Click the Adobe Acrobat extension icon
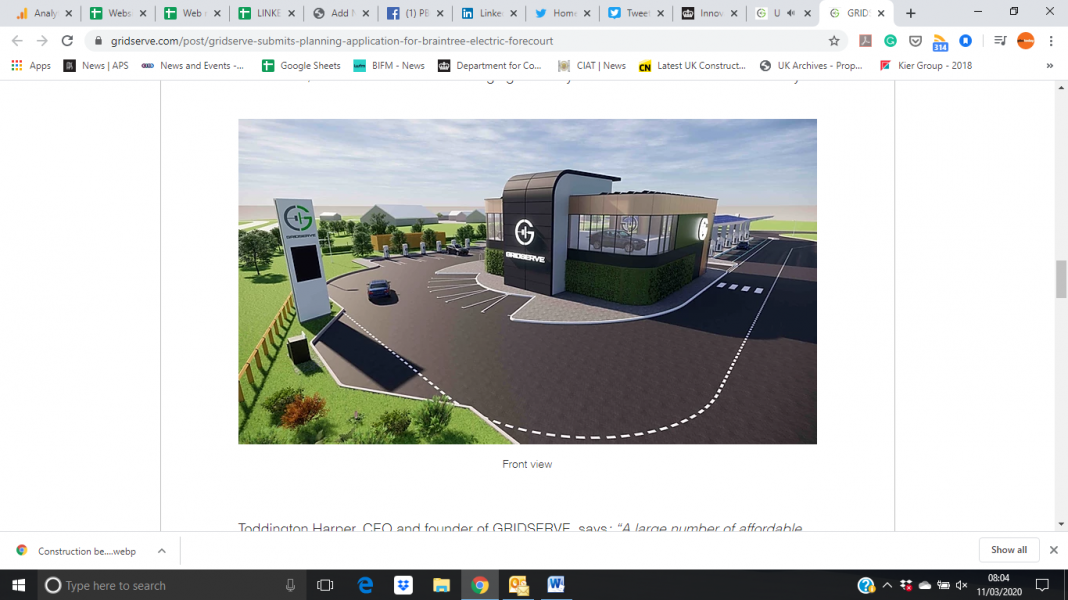Image resolution: width=1068 pixels, height=600 pixels. click(x=865, y=41)
